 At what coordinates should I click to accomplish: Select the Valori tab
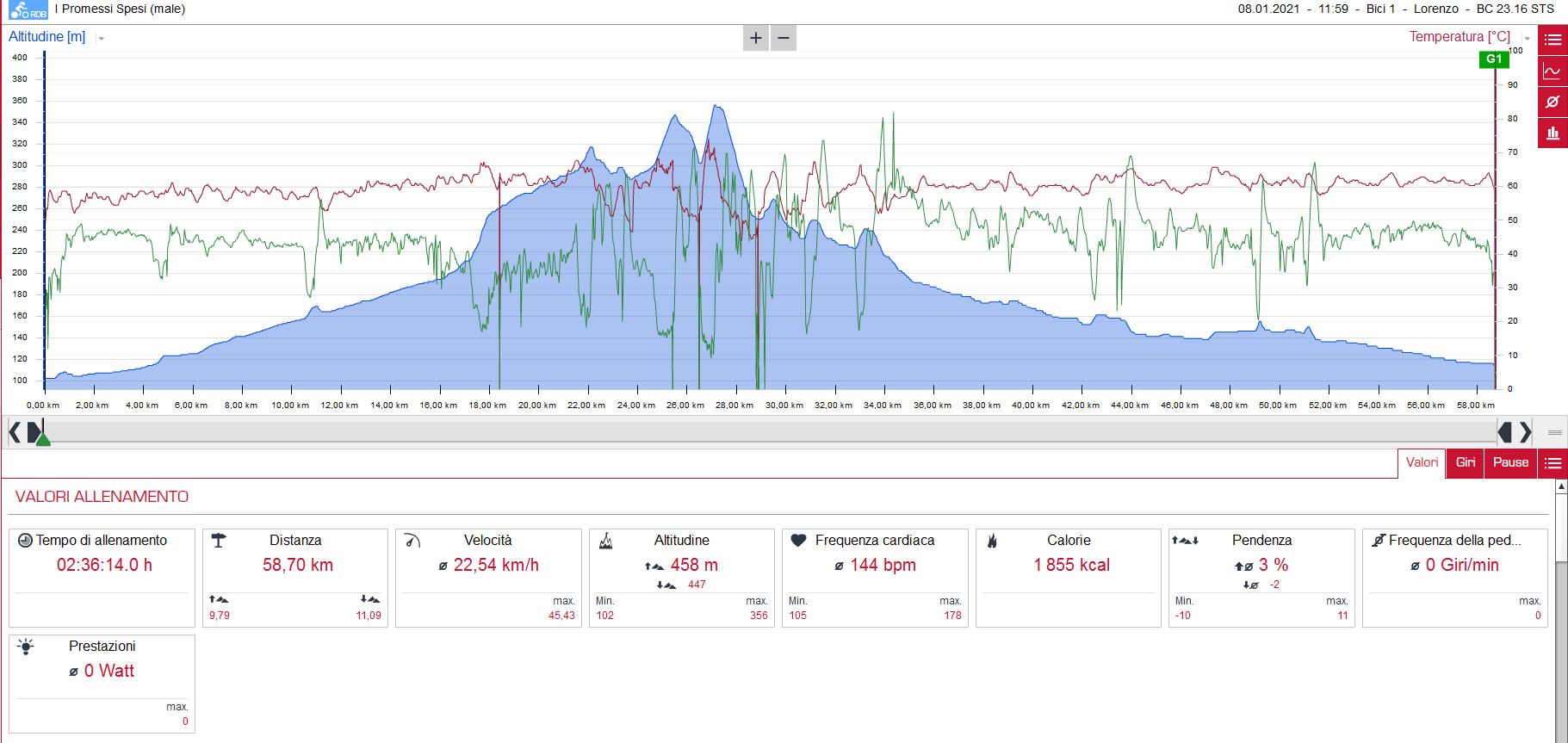point(1422,463)
